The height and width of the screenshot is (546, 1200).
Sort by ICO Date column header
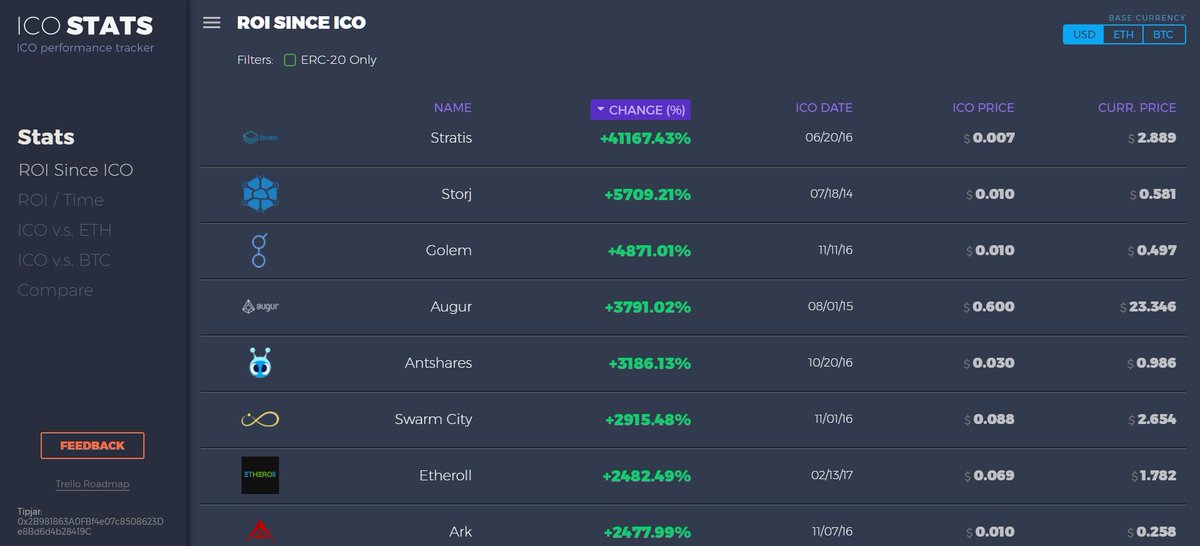824,108
